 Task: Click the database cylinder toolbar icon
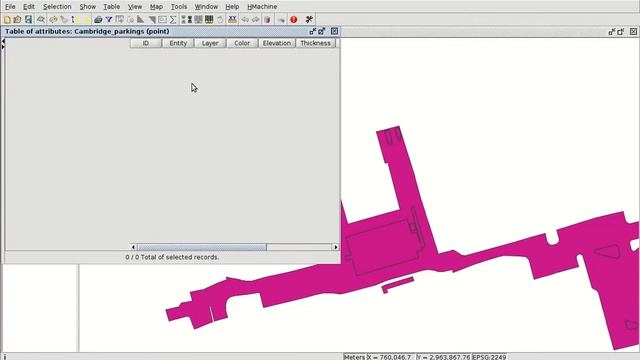click(x=267, y=20)
